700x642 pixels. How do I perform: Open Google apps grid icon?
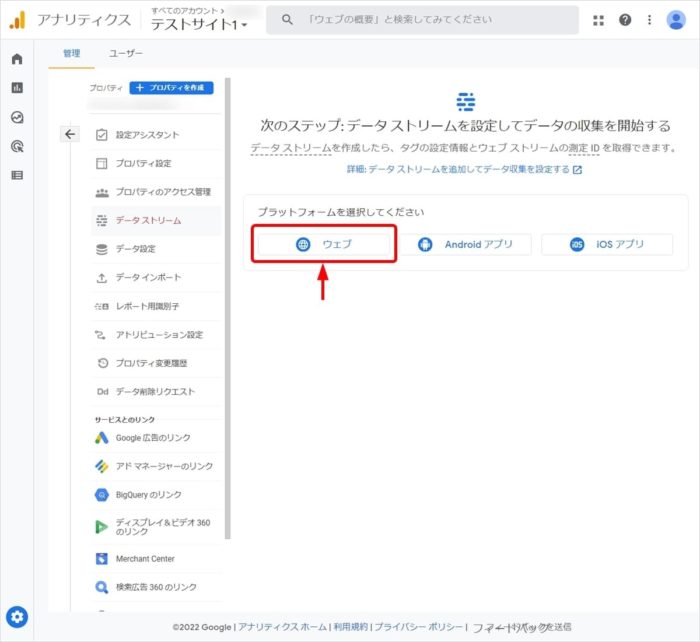(x=598, y=20)
